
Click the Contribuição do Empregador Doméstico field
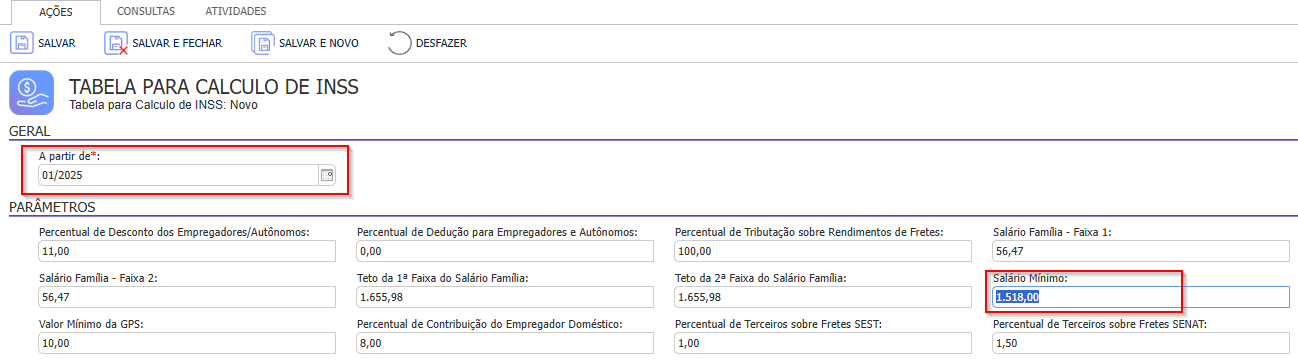[x=504, y=343]
